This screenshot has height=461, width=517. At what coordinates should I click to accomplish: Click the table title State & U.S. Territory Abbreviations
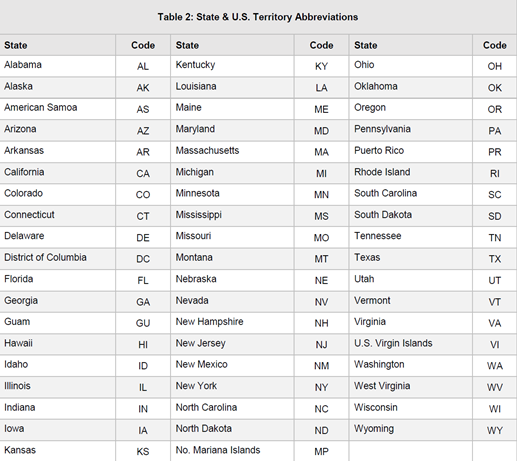[258, 17]
